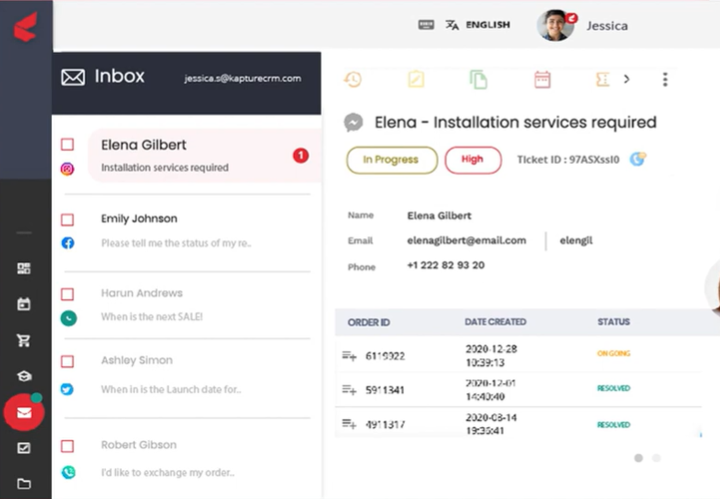Screen dimensions: 720x499
Task: Switch language via ENGLISH label
Action: point(488,25)
